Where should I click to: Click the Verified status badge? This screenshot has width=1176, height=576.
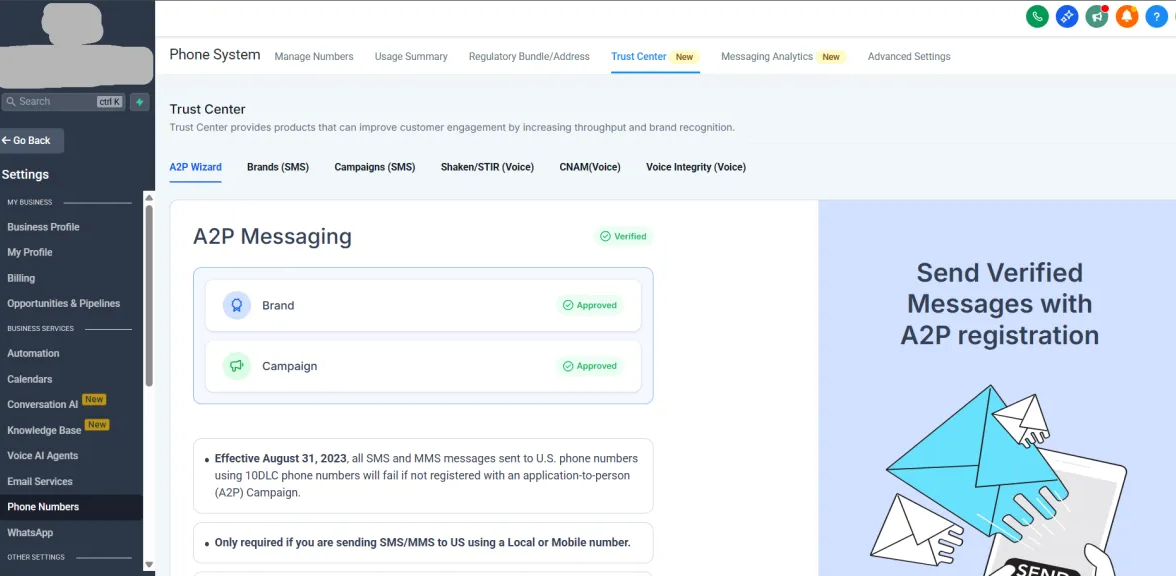click(623, 236)
